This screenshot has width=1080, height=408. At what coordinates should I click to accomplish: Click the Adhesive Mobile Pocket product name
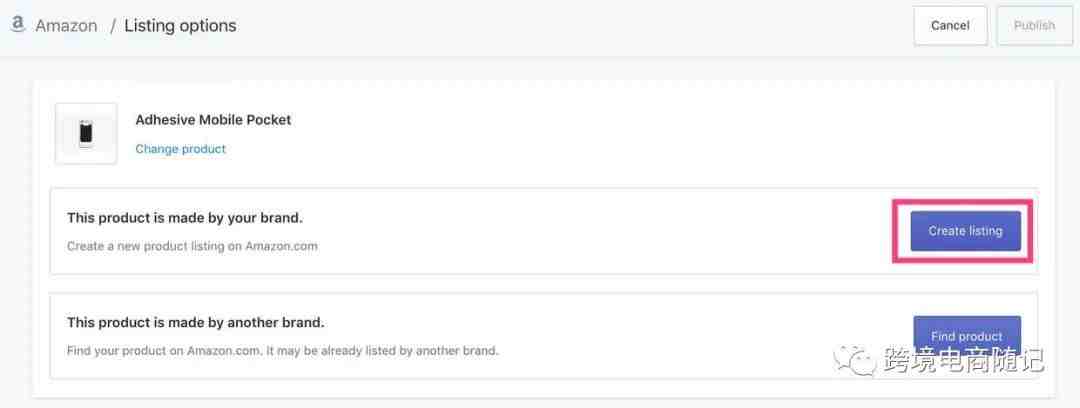pyautogui.click(x=213, y=120)
